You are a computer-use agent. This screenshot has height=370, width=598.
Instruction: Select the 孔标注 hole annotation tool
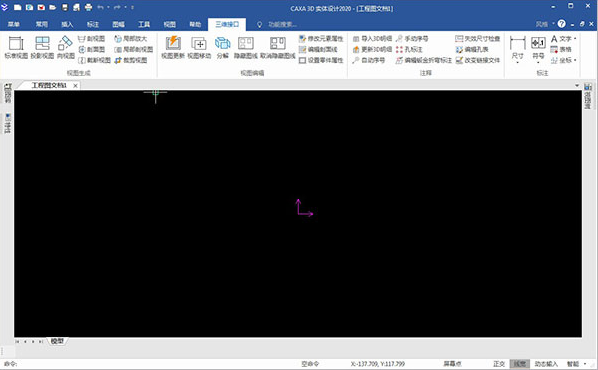point(409,49)
